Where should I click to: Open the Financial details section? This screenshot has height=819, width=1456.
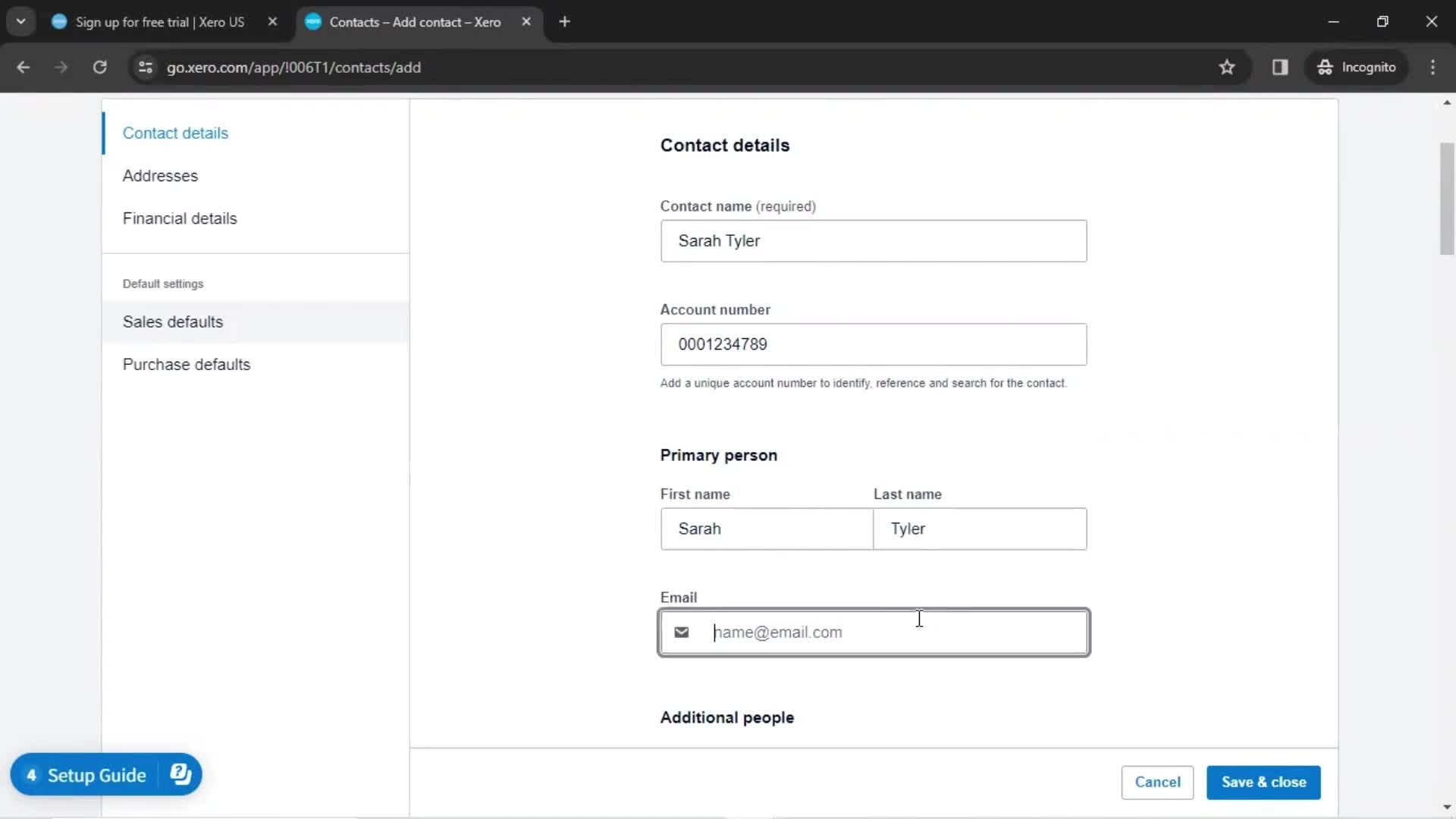[180, 218]
